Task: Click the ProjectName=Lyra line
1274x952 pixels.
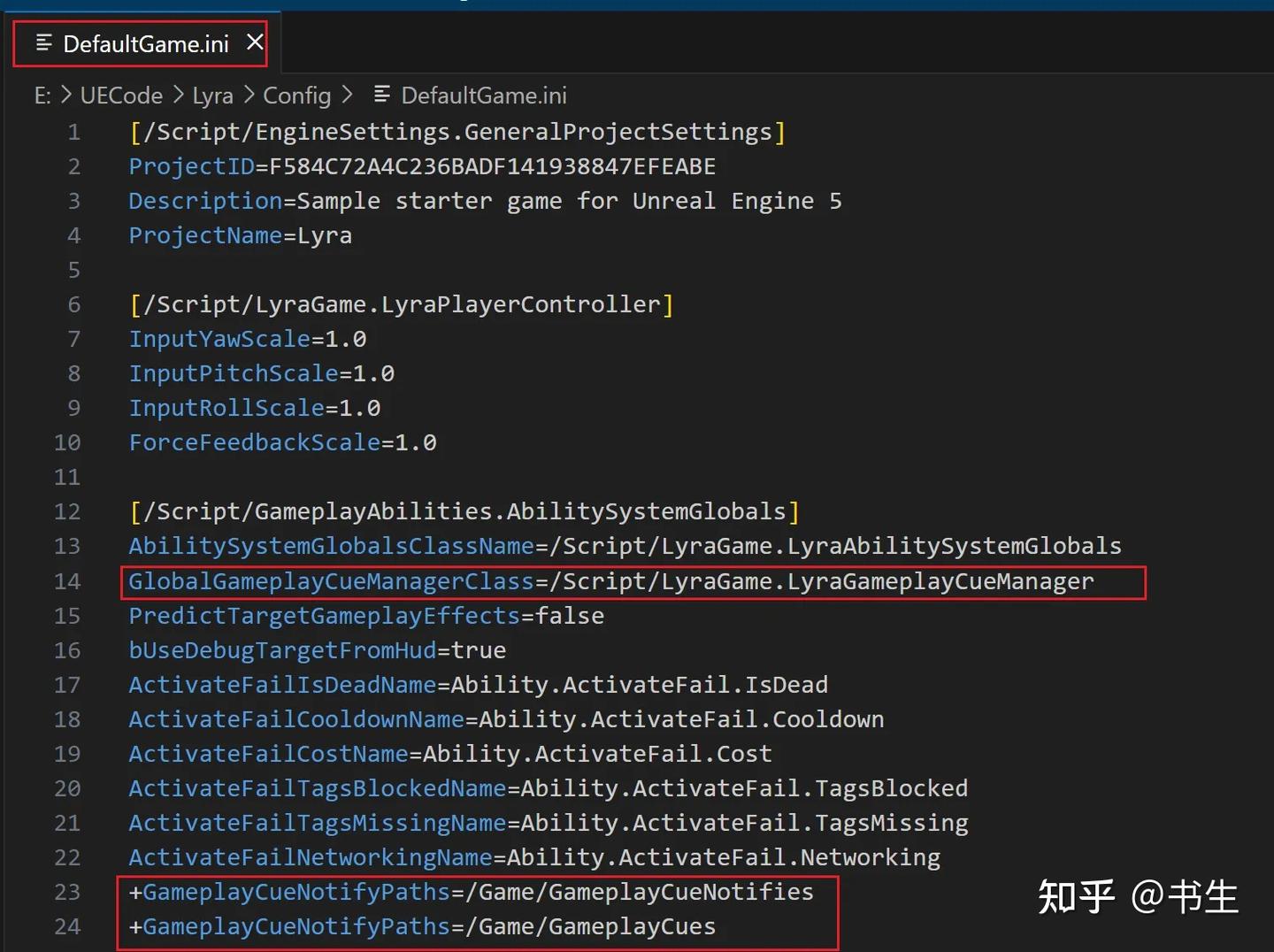Action: pos(241,236)
